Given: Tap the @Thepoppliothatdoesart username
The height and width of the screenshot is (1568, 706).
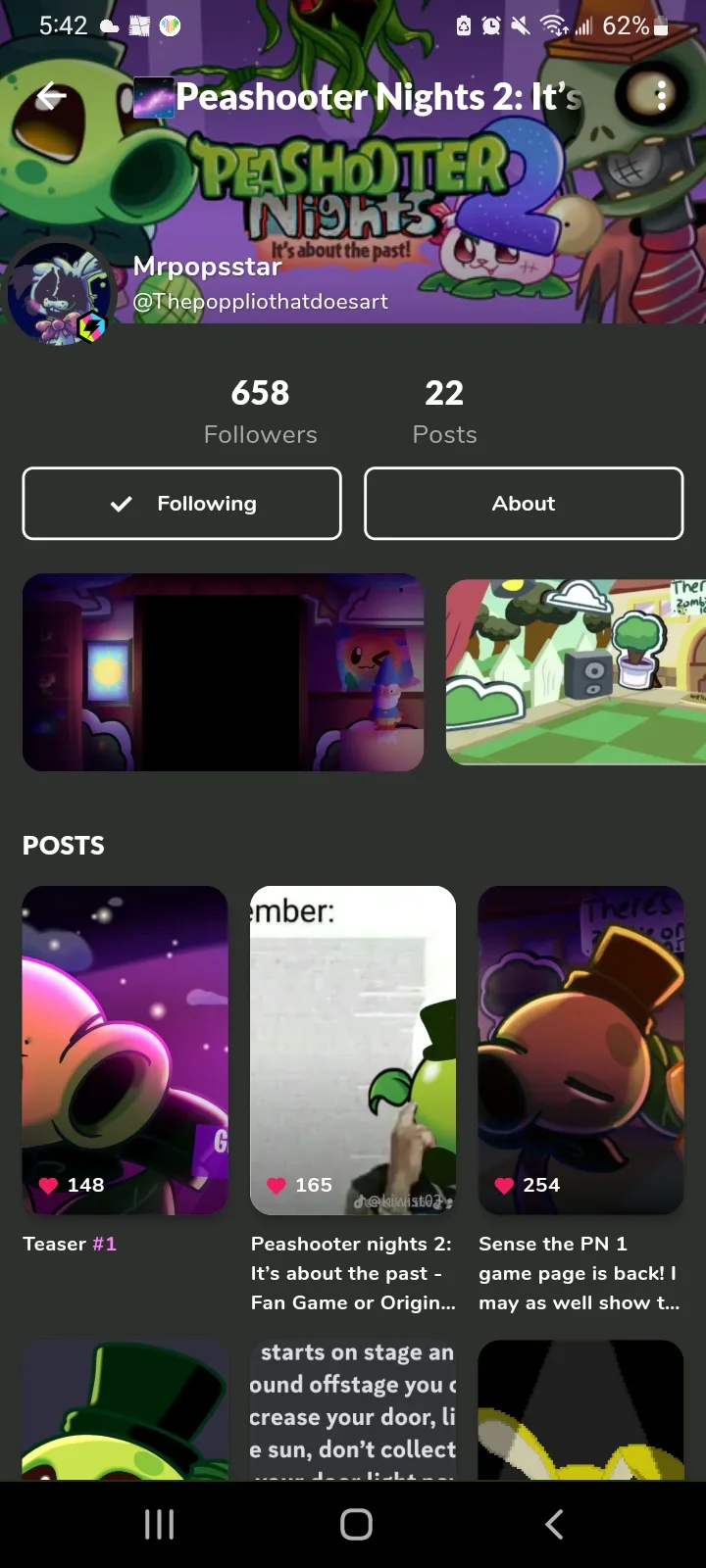Looking at the screenshot, I should (x=261, y=302).
